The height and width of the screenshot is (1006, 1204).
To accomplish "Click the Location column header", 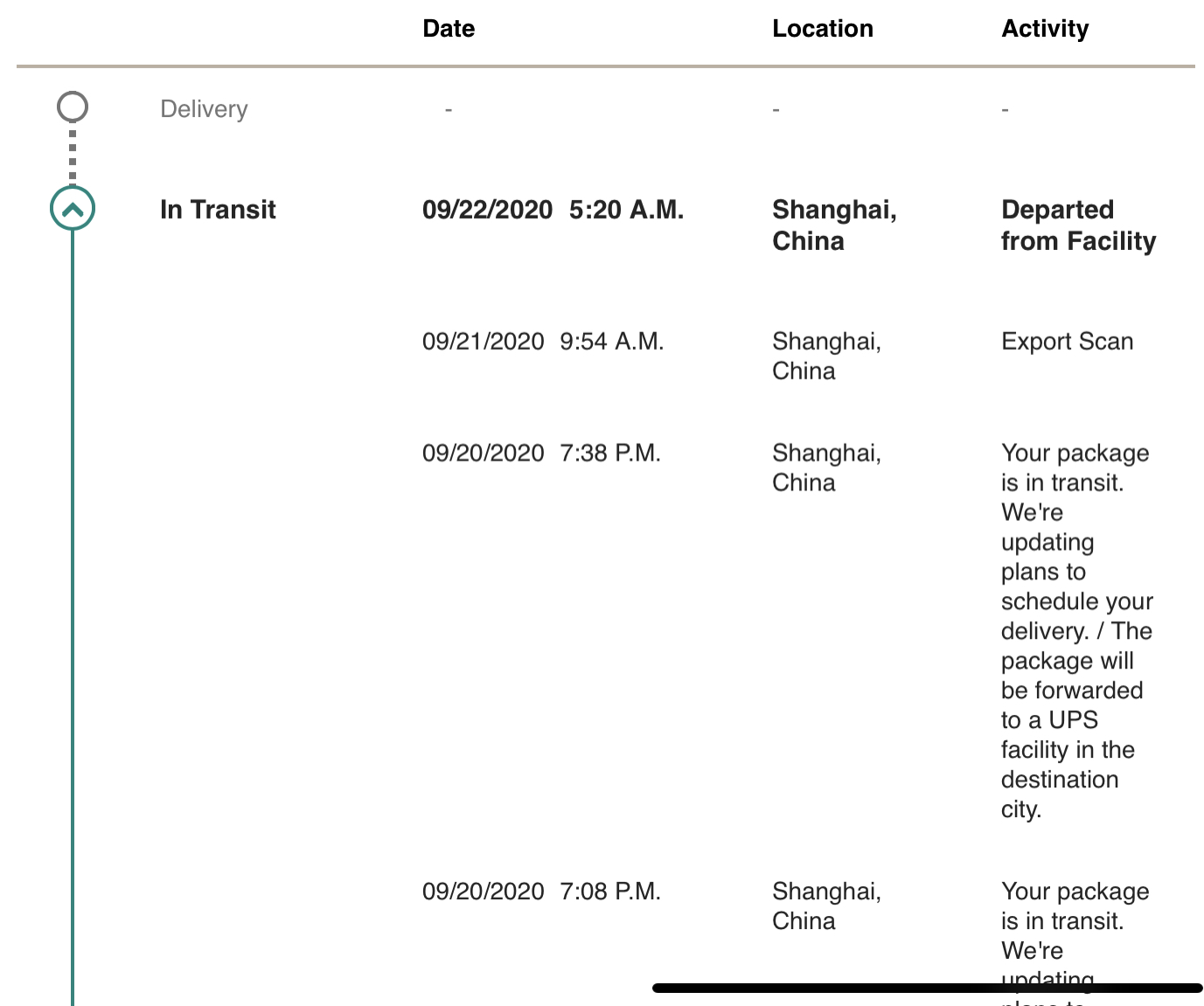I will point(823,29).
